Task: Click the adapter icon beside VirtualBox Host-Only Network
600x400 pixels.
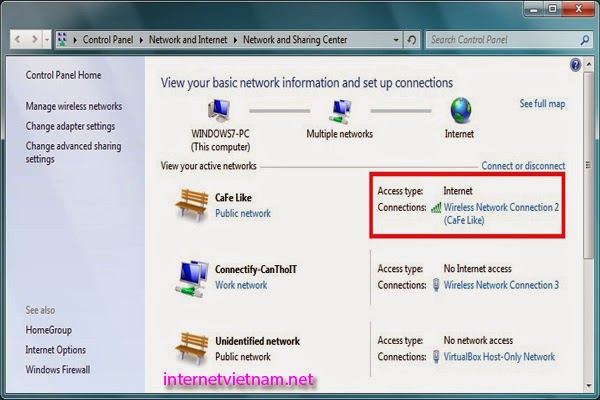Action: pyautogui.click(x=436, y=356)
